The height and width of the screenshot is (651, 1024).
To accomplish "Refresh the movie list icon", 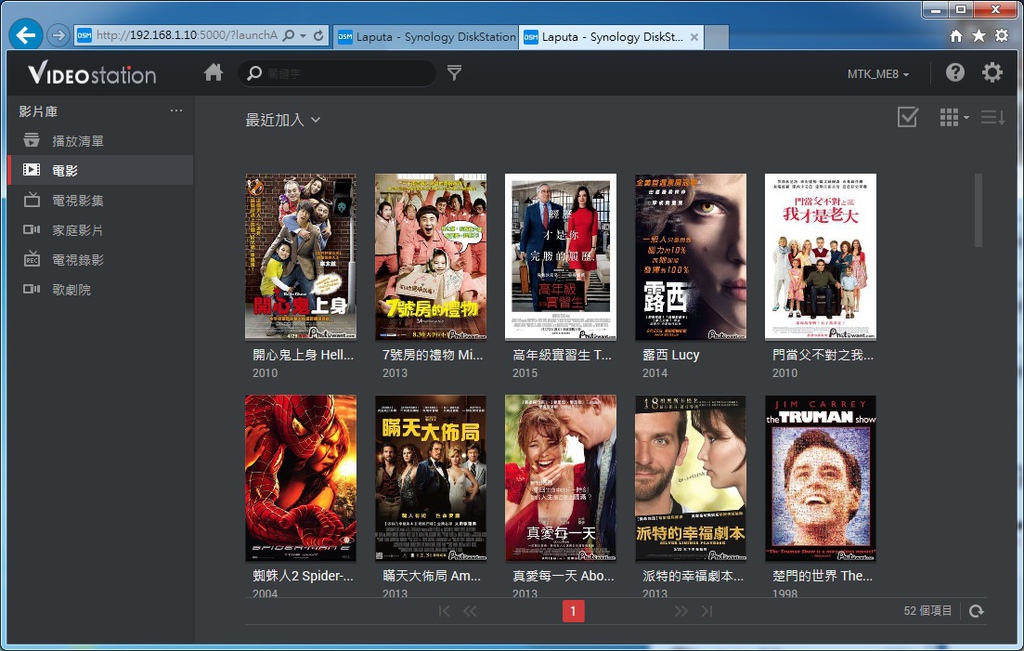I will pos(976,611).
